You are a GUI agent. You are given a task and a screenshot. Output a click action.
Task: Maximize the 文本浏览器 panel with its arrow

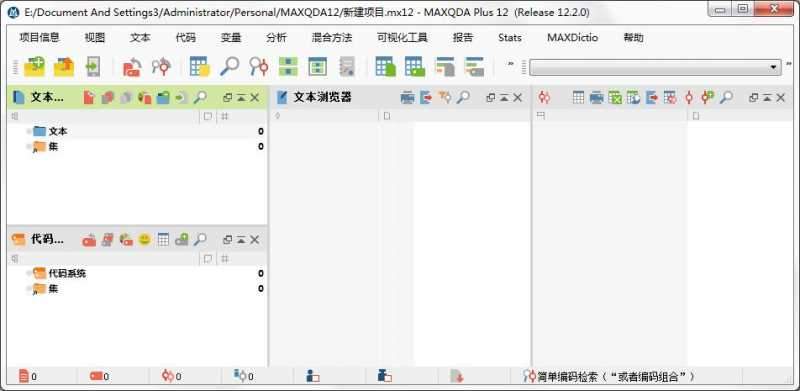(x=504, y=97)
